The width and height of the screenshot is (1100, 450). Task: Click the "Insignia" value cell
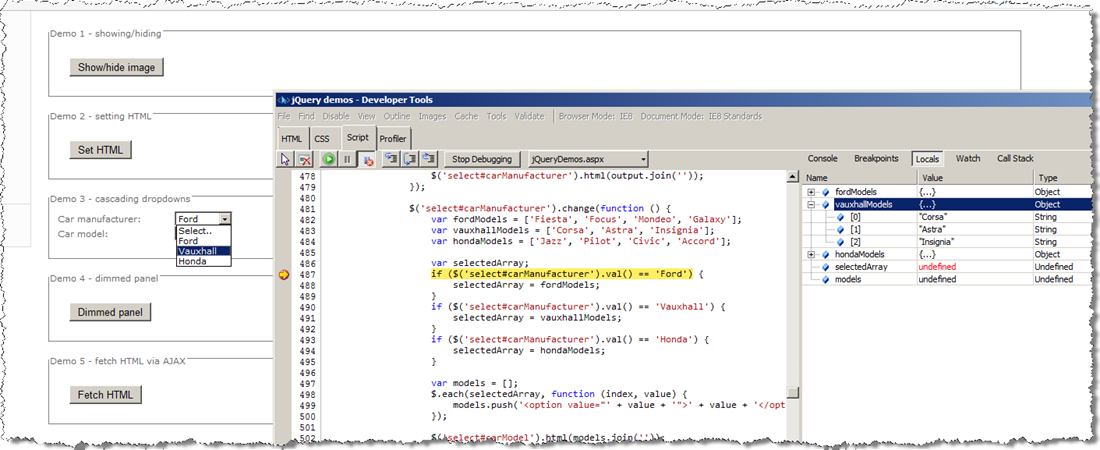click(974, 242)
